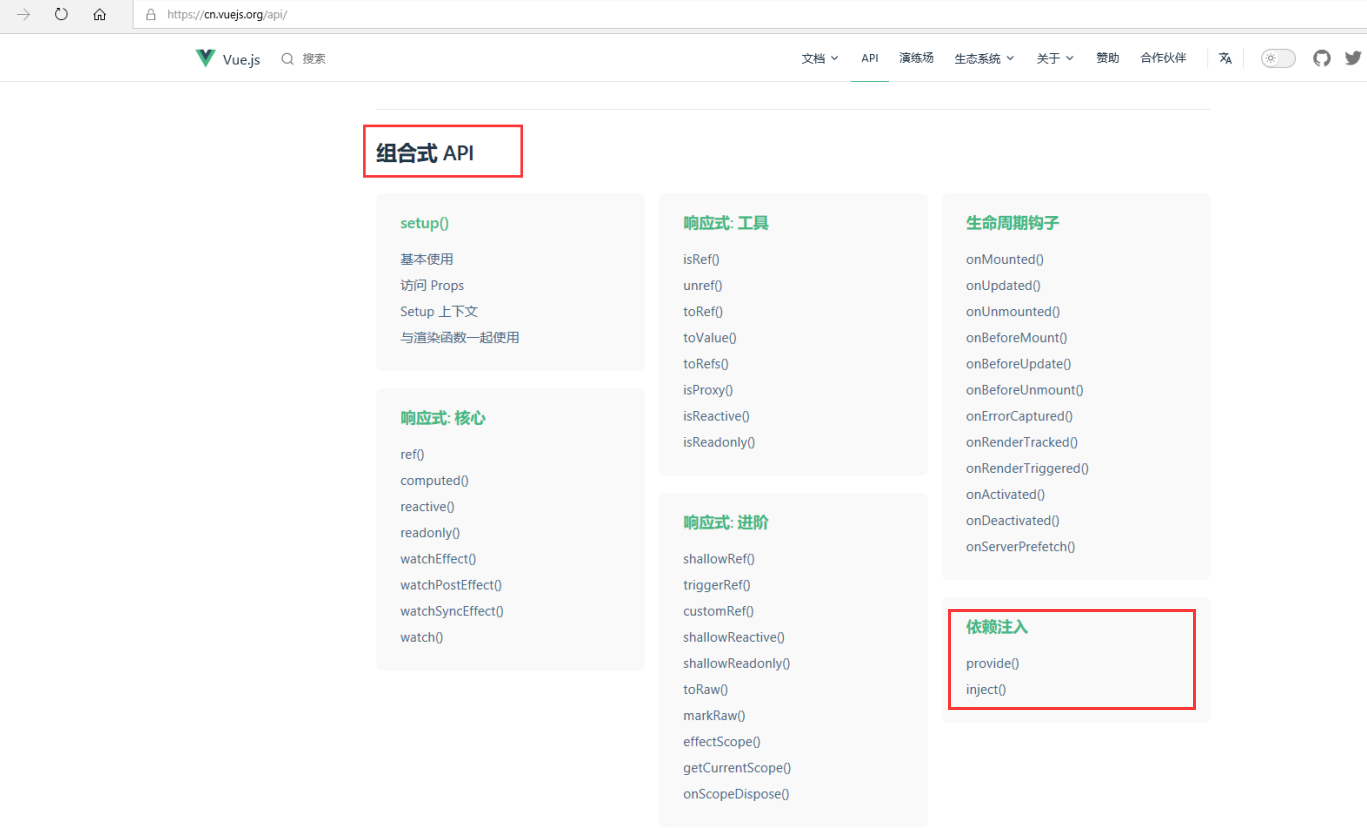The height and width of the screenshot is (828, 1367).
Task: Click the search magnifier icon
Action: (x=288, y=59)
